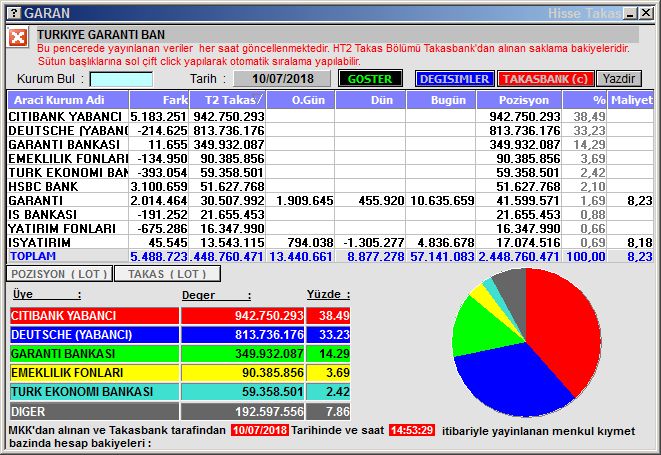Click green GARANTI BANKASI legend entry
Image resolution: width=661 pixels, height=455 pixels.
tap(94, 353)
